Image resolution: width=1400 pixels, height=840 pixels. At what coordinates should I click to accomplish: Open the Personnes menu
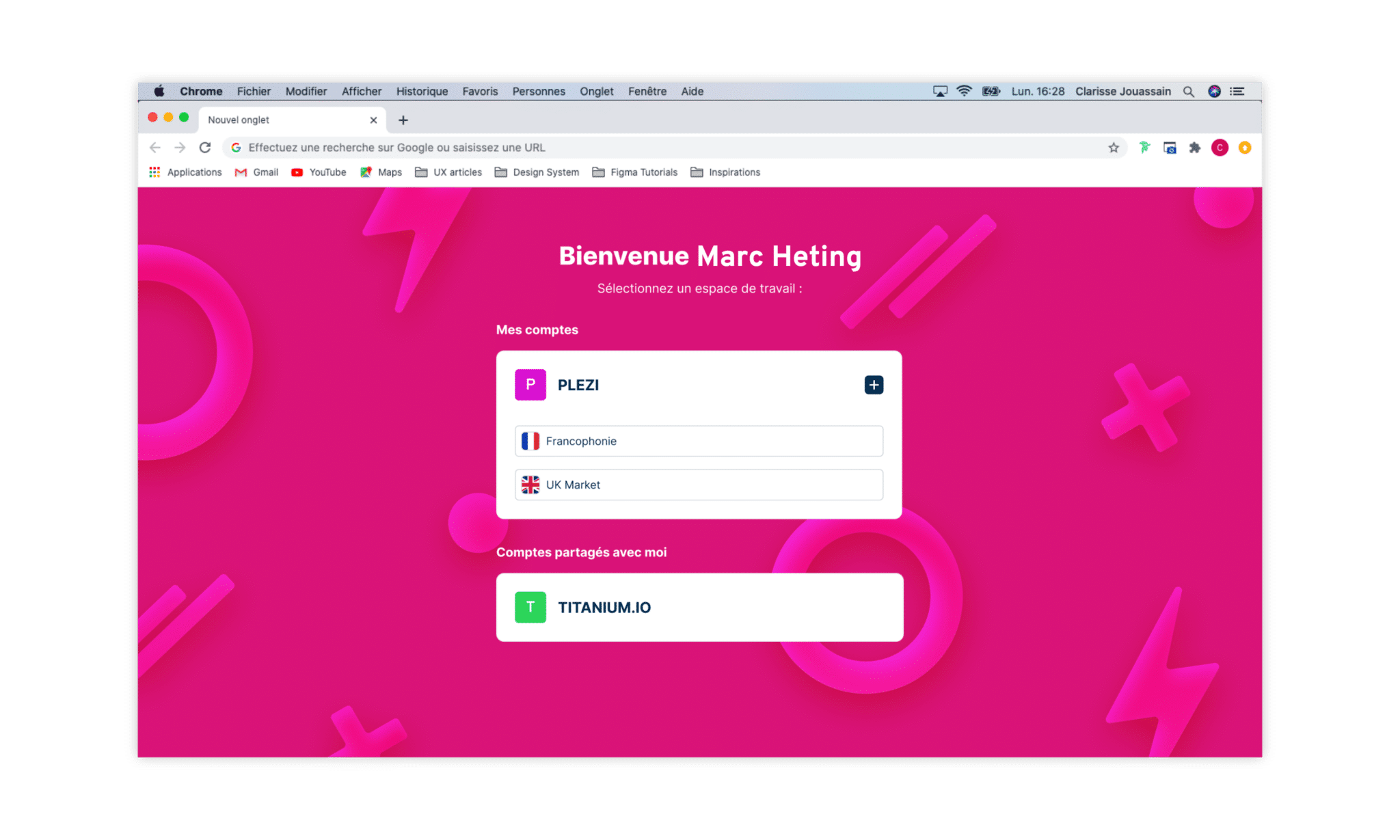tap(539, 91)
